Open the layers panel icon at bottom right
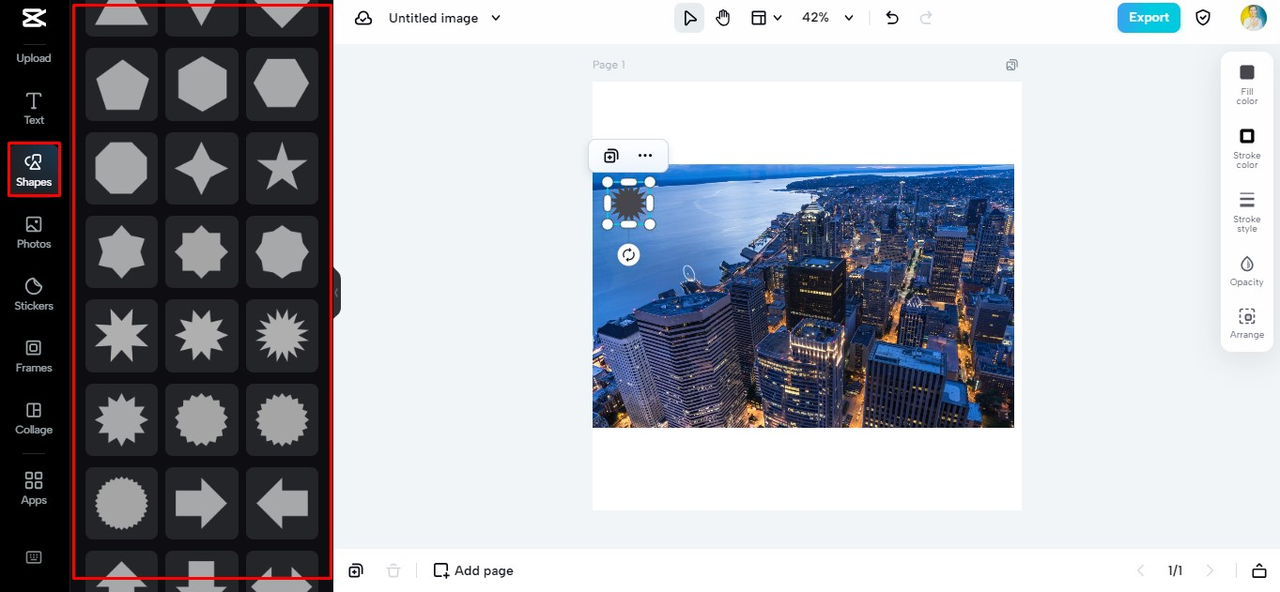1280x592 pixels. click(x=1259, y=571)
